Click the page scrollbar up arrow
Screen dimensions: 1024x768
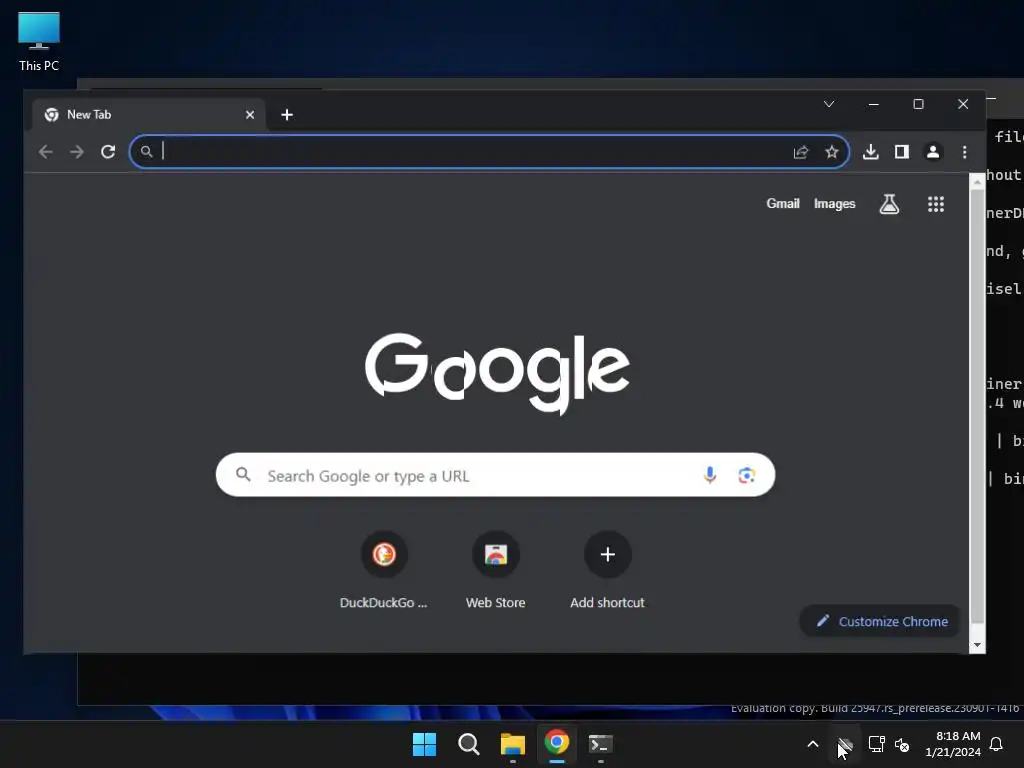pyautogui.click(x=977, y=182)
